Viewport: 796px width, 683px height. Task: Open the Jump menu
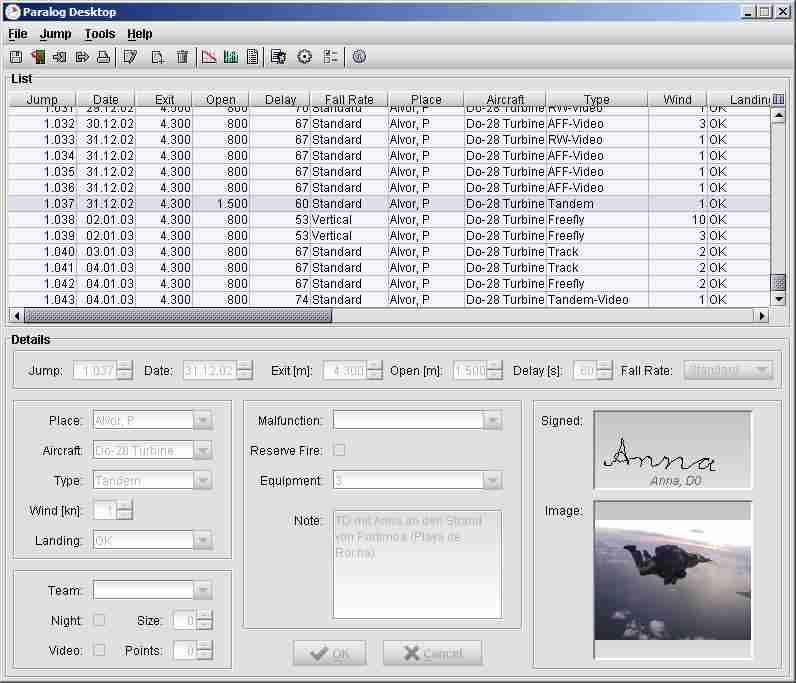tap(55, 34)
